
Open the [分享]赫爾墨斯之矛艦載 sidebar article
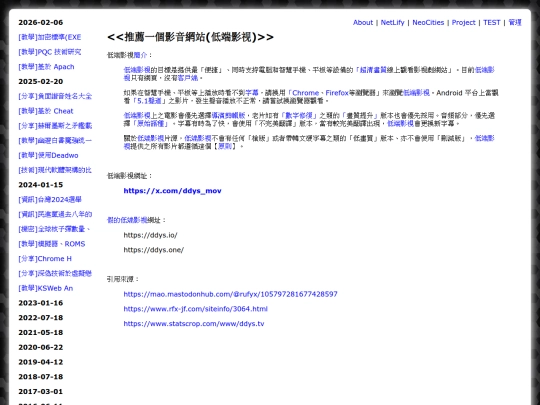55,126
